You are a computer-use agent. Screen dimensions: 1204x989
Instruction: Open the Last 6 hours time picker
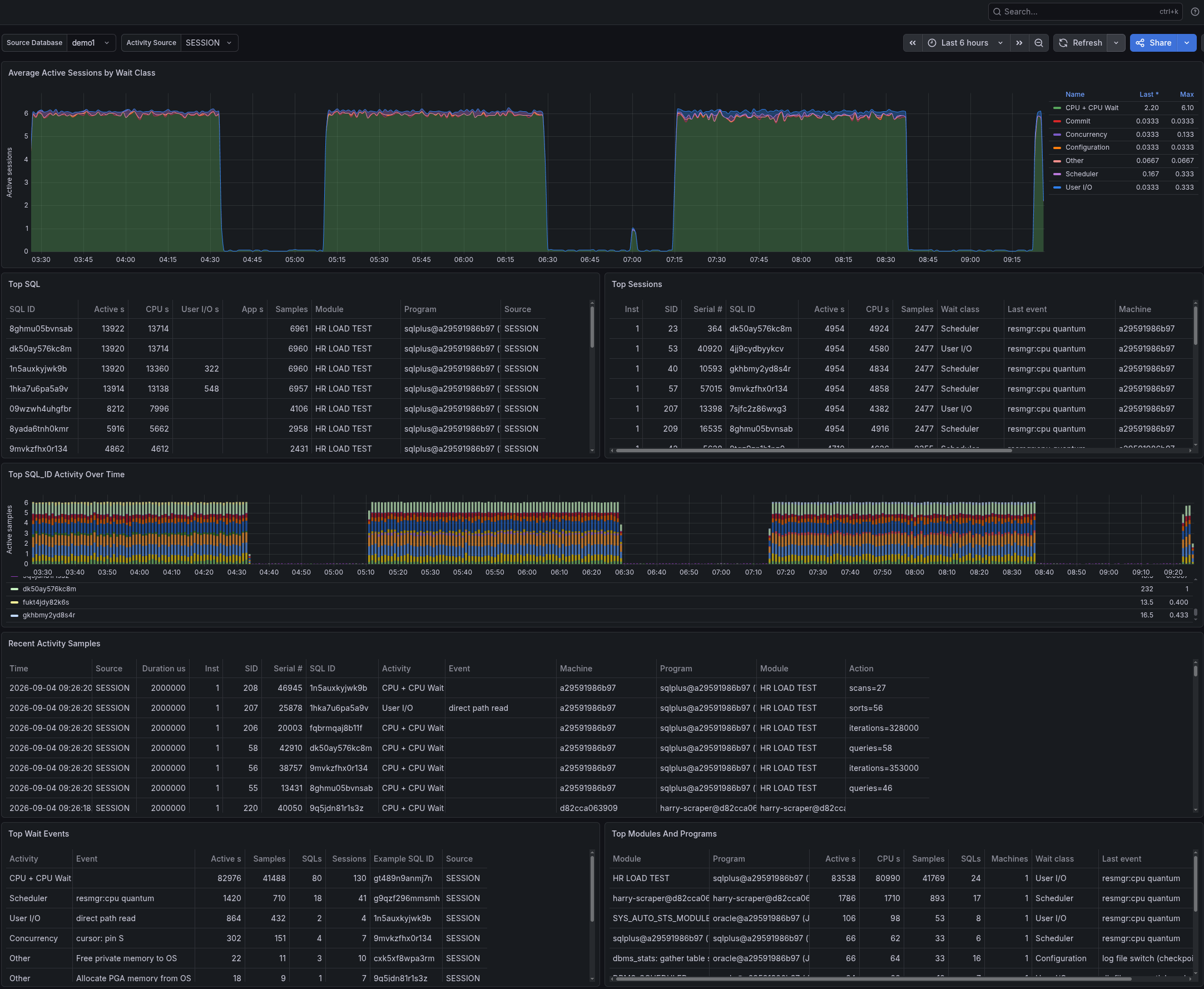pyautogui.click(x=965, y=43)
